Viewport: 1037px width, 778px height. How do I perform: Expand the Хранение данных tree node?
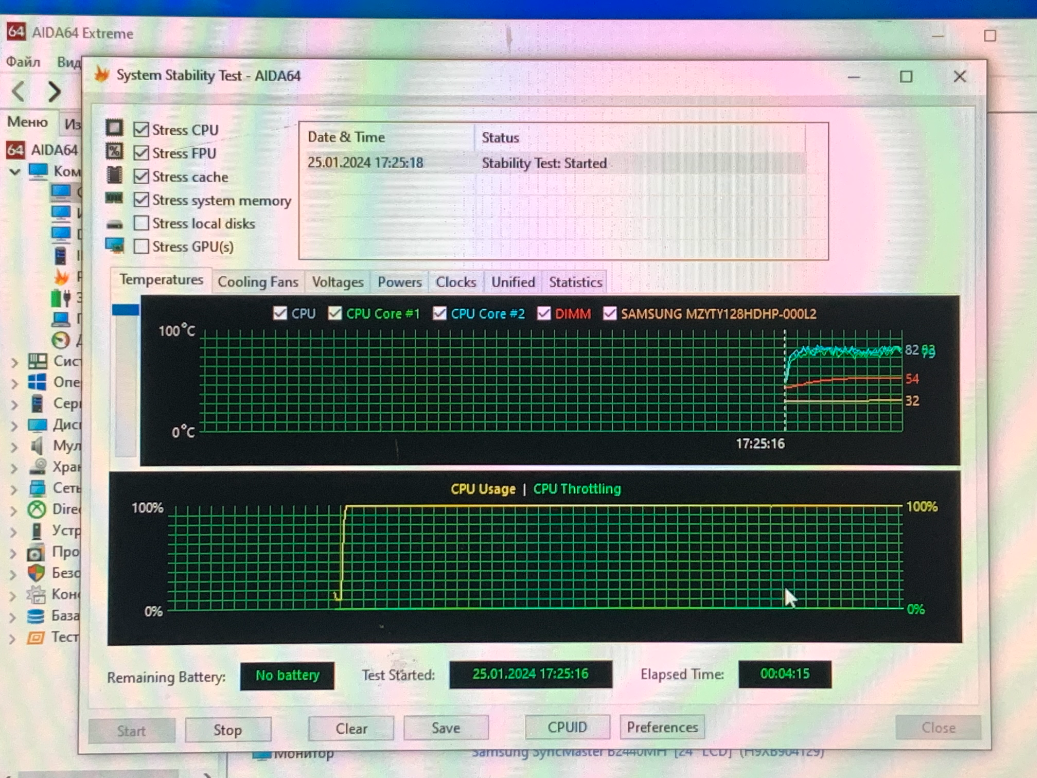[14, 468]
